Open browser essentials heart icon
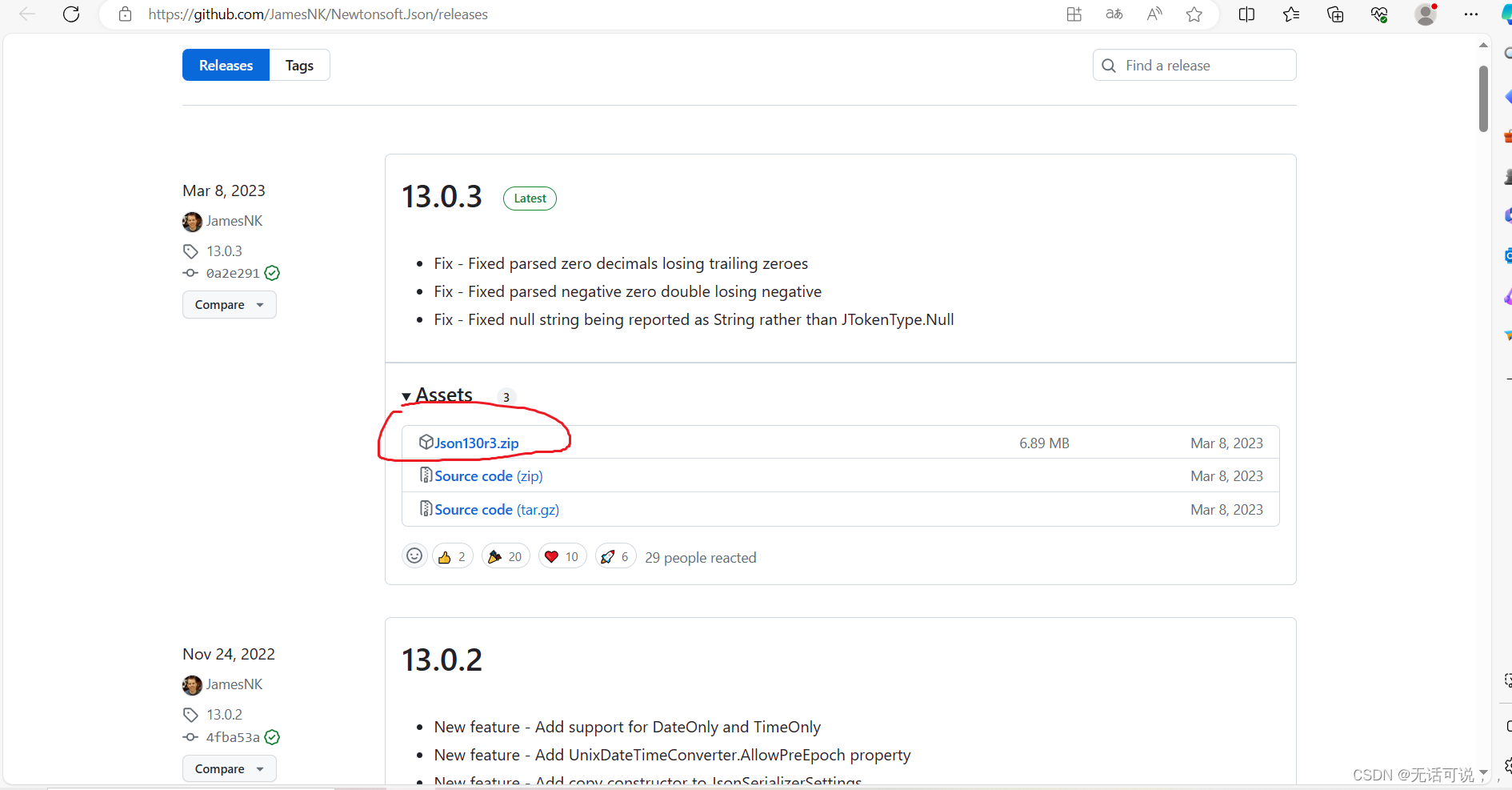 pos(1379,14)
